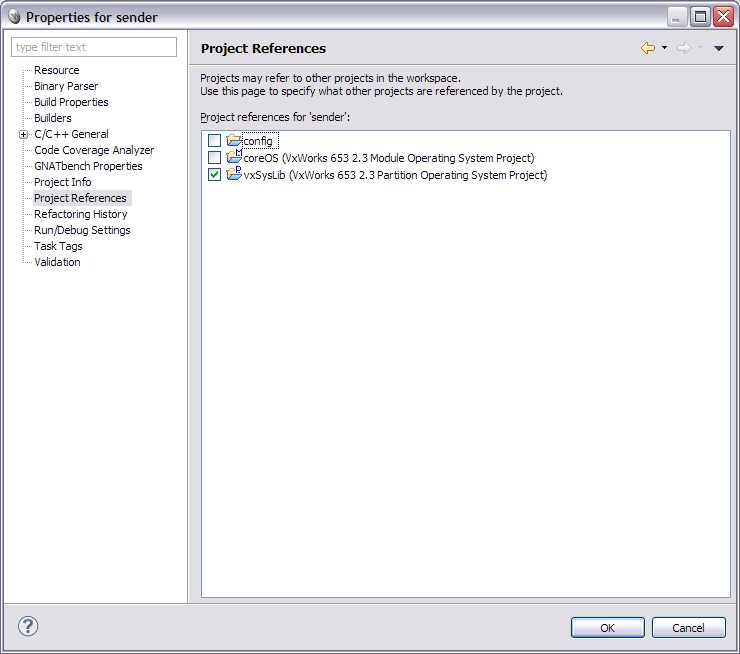The width and height of the screenshot is (740, 654).
Task: Focus the type filter text field
Action: (x=94, y=47)
